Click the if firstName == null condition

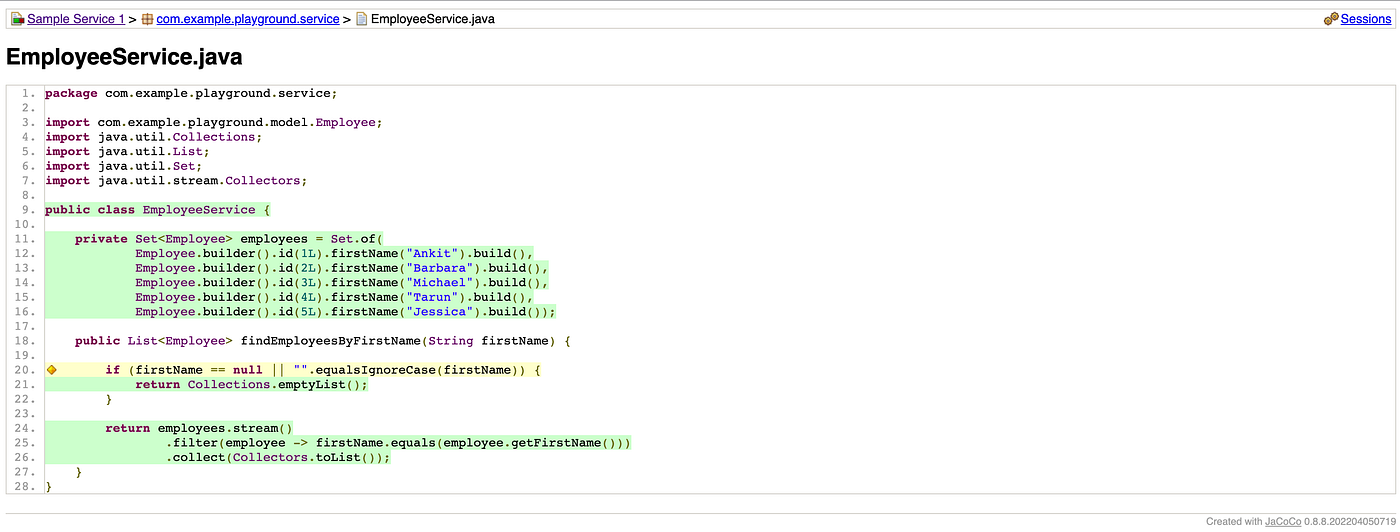[323, 370]
